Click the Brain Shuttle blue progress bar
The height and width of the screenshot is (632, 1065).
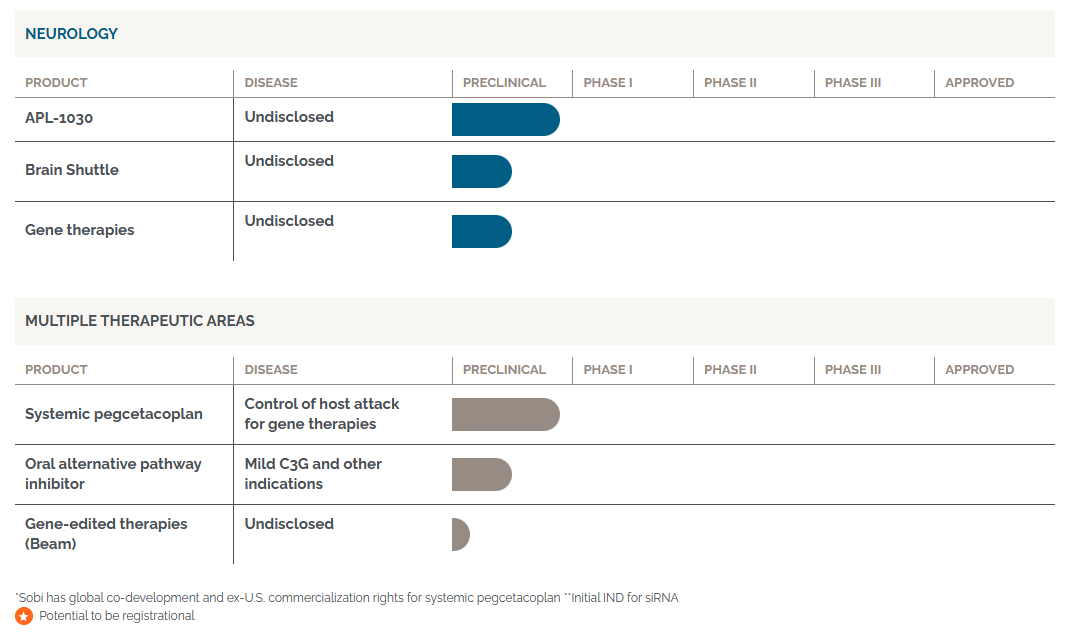tap(481, 171)
